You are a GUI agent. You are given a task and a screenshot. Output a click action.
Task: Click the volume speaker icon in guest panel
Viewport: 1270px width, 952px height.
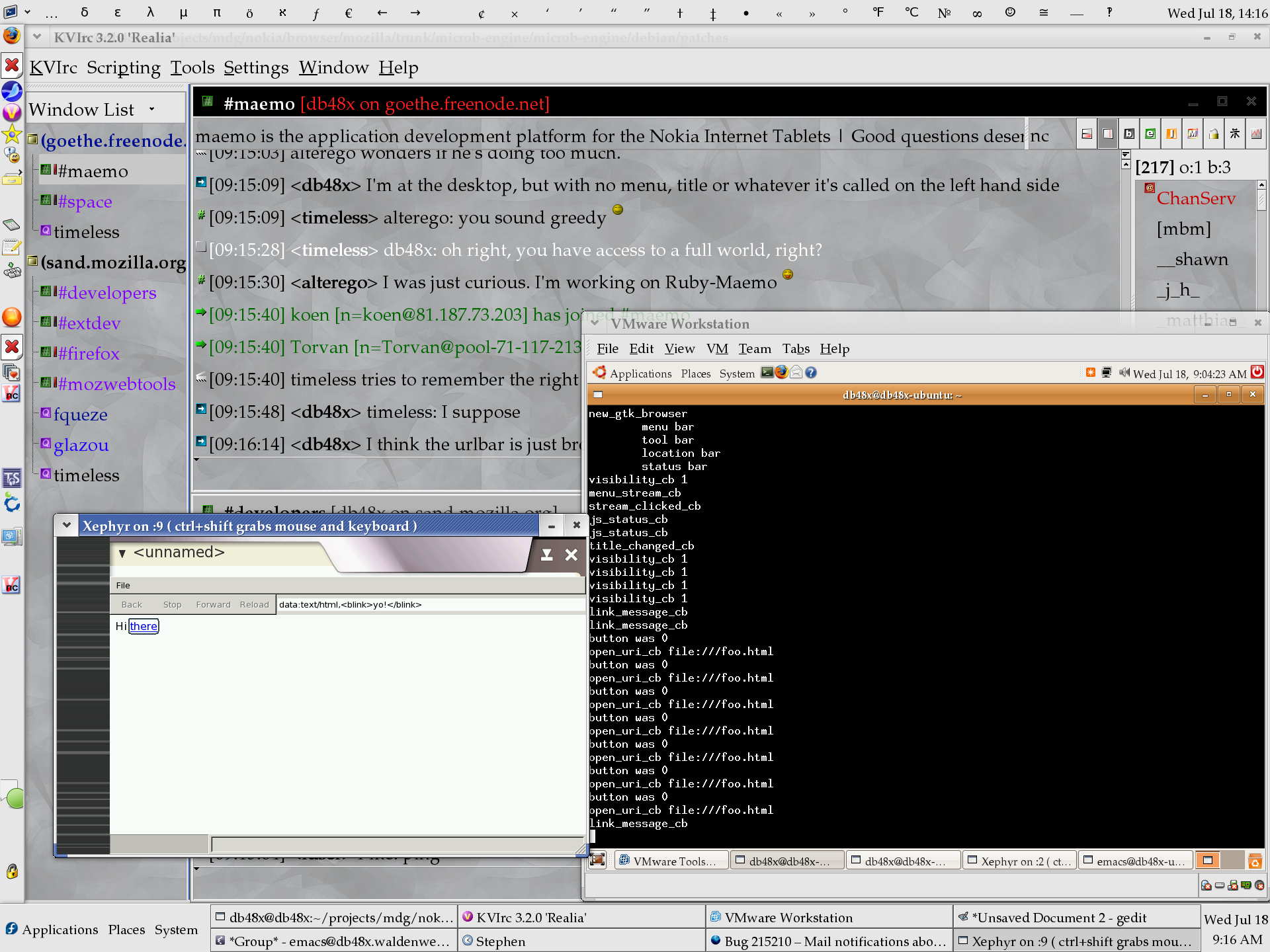point(1124,373)
